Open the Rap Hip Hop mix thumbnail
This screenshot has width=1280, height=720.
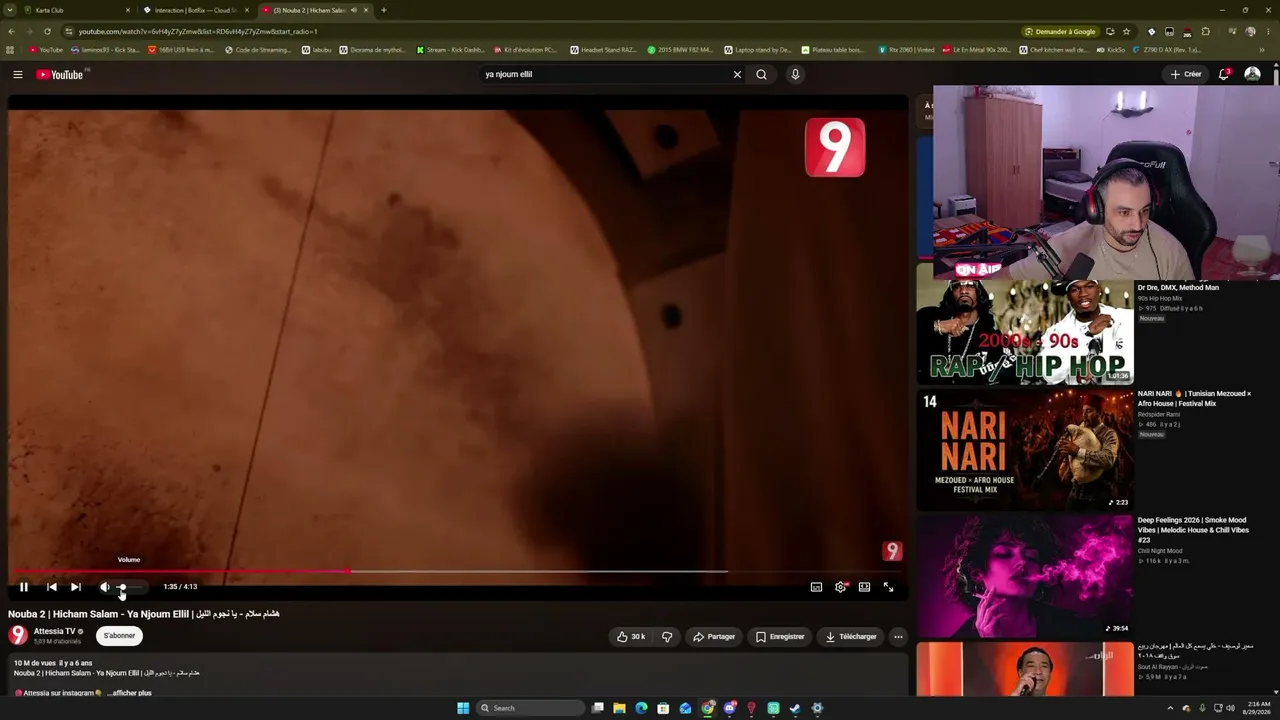[1025, 333]
